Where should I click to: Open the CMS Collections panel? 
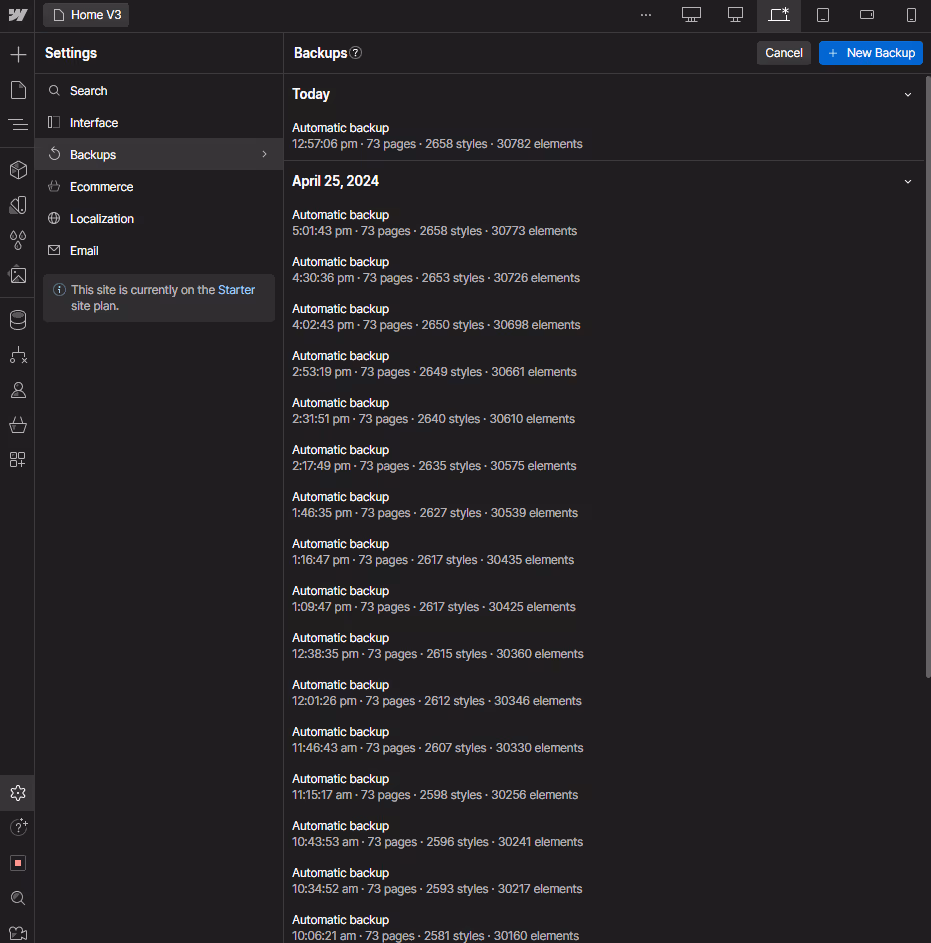pos(18,319)
